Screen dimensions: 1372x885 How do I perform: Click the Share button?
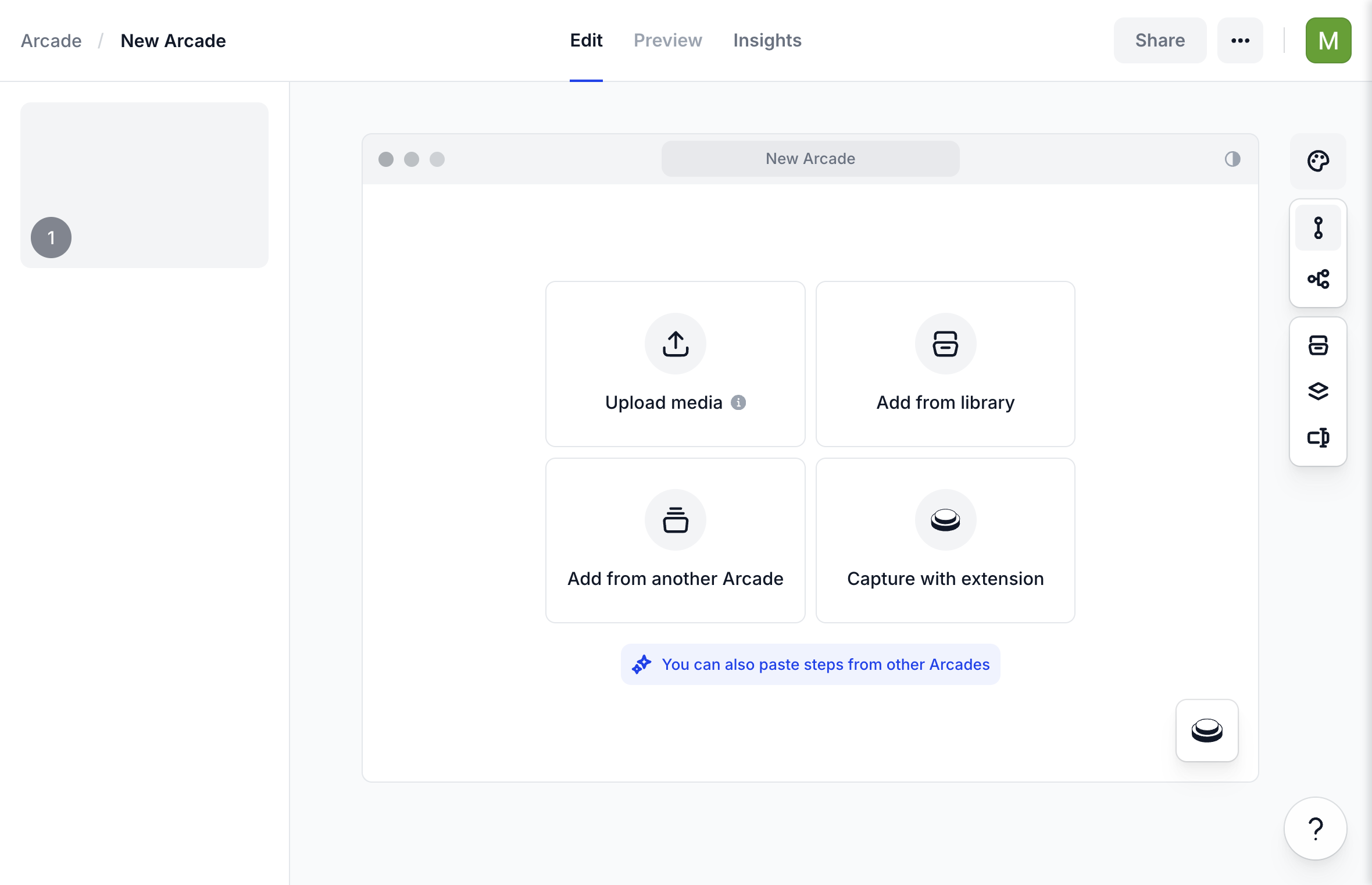pyautogui.click(x=1160, y=40)
